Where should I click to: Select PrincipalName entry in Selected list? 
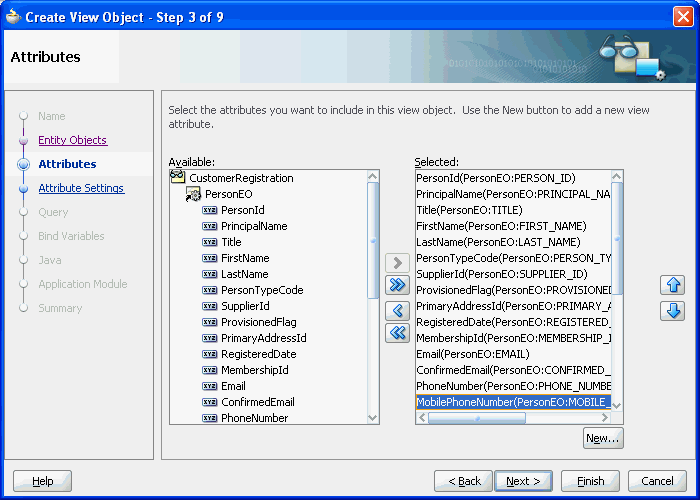click(513, 194)
